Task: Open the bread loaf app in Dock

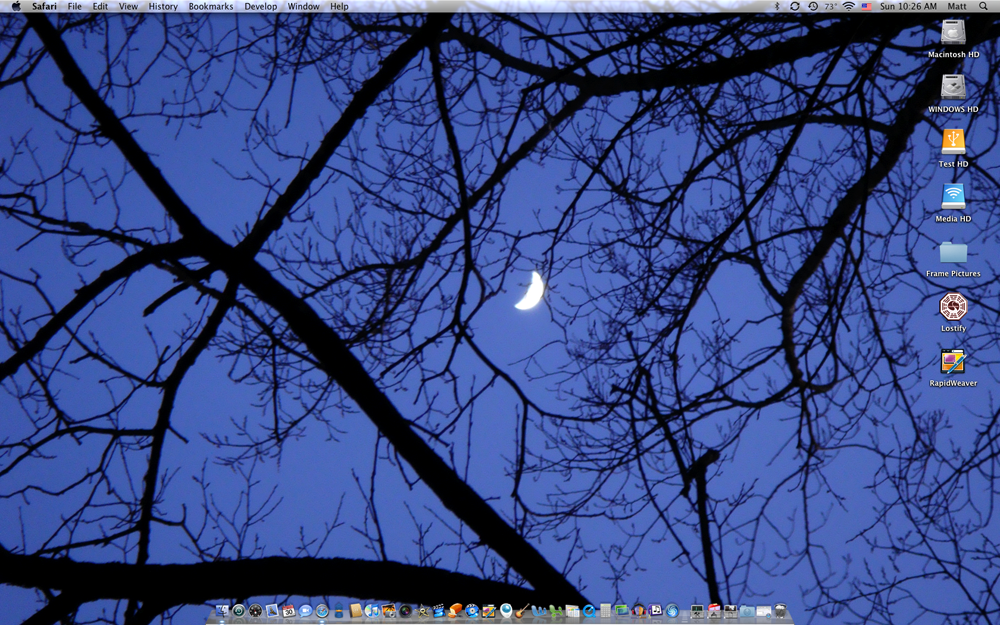Action: pos(455,611)
